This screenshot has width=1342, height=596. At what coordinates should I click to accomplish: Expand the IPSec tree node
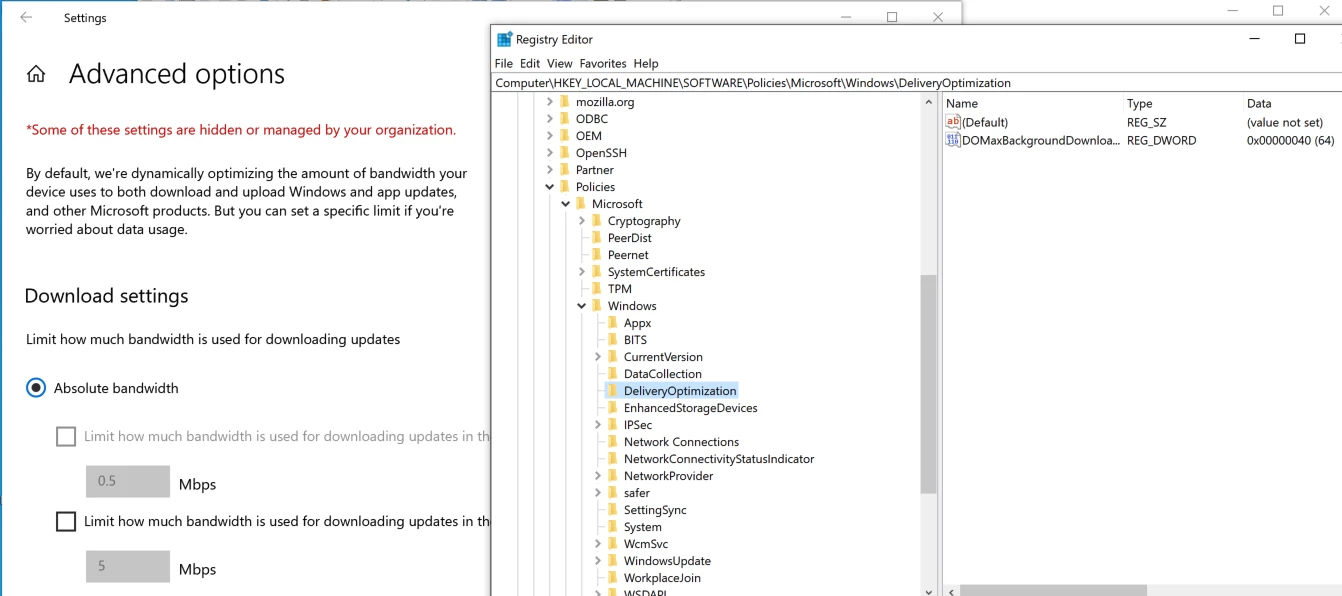click(x=598, y=425)
